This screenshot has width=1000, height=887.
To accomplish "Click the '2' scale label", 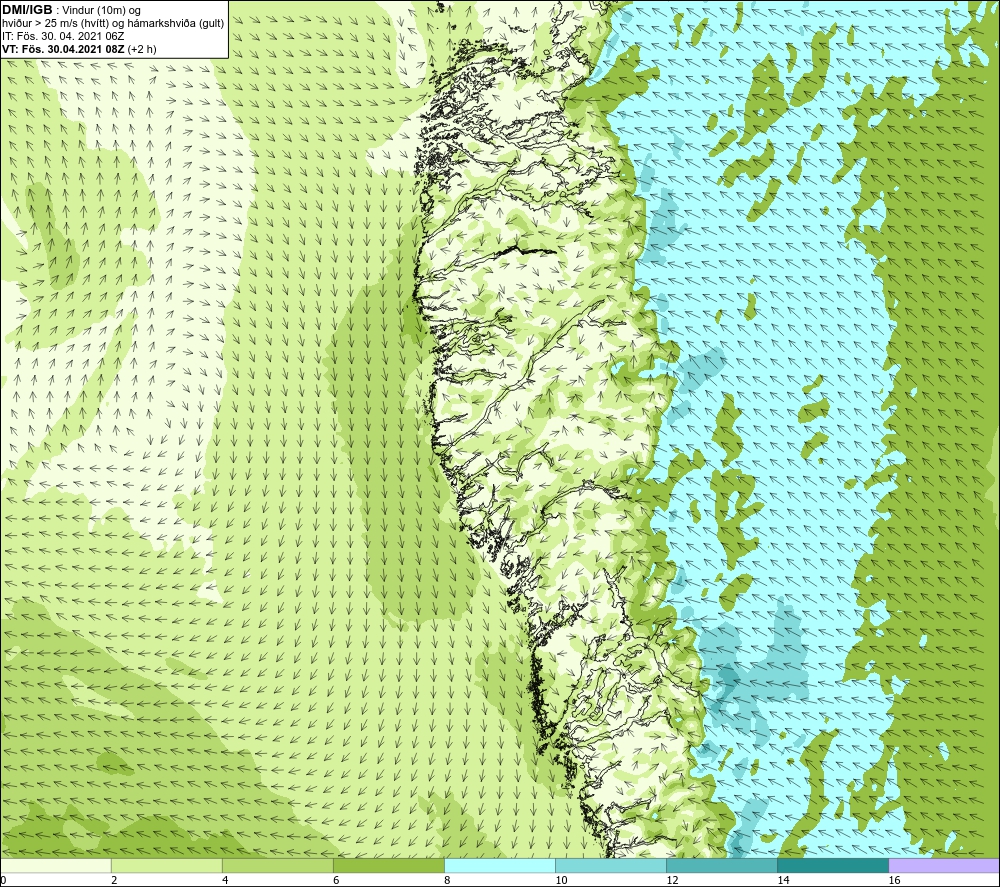I will [x=114, y=880].
